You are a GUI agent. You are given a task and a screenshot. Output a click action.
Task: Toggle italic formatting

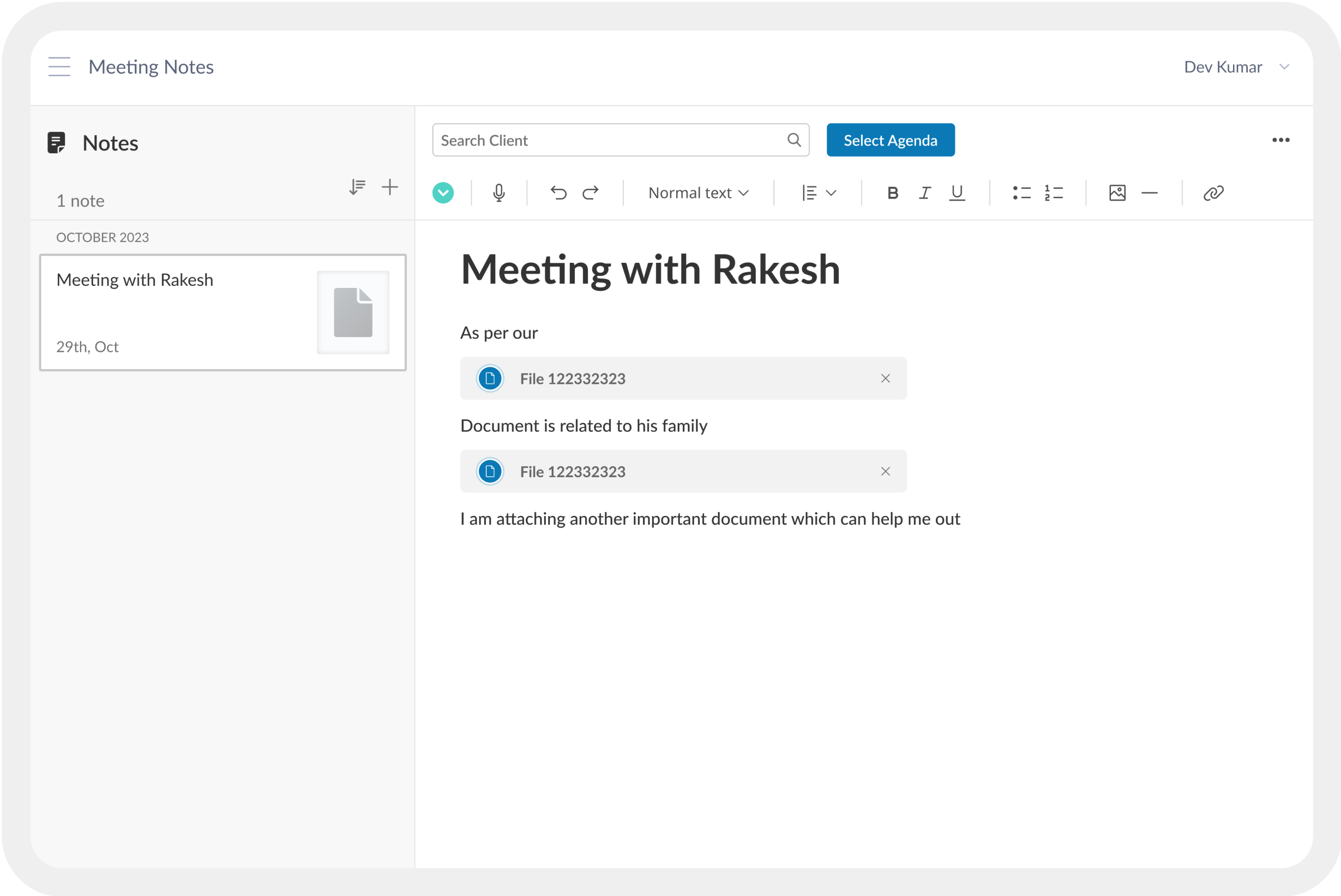(924, 193)
